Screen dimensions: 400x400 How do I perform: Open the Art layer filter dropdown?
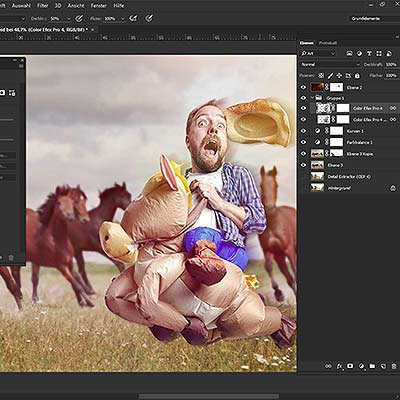(x=318, y=53)
